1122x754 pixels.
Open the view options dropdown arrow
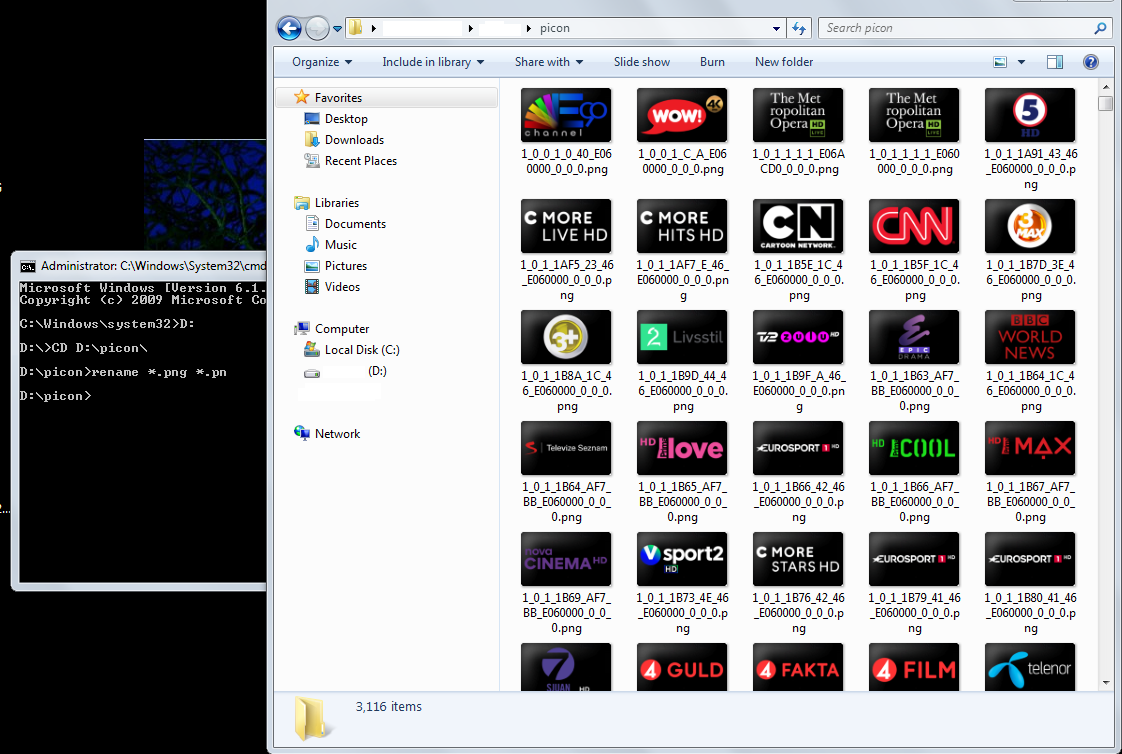(1021, 62)
